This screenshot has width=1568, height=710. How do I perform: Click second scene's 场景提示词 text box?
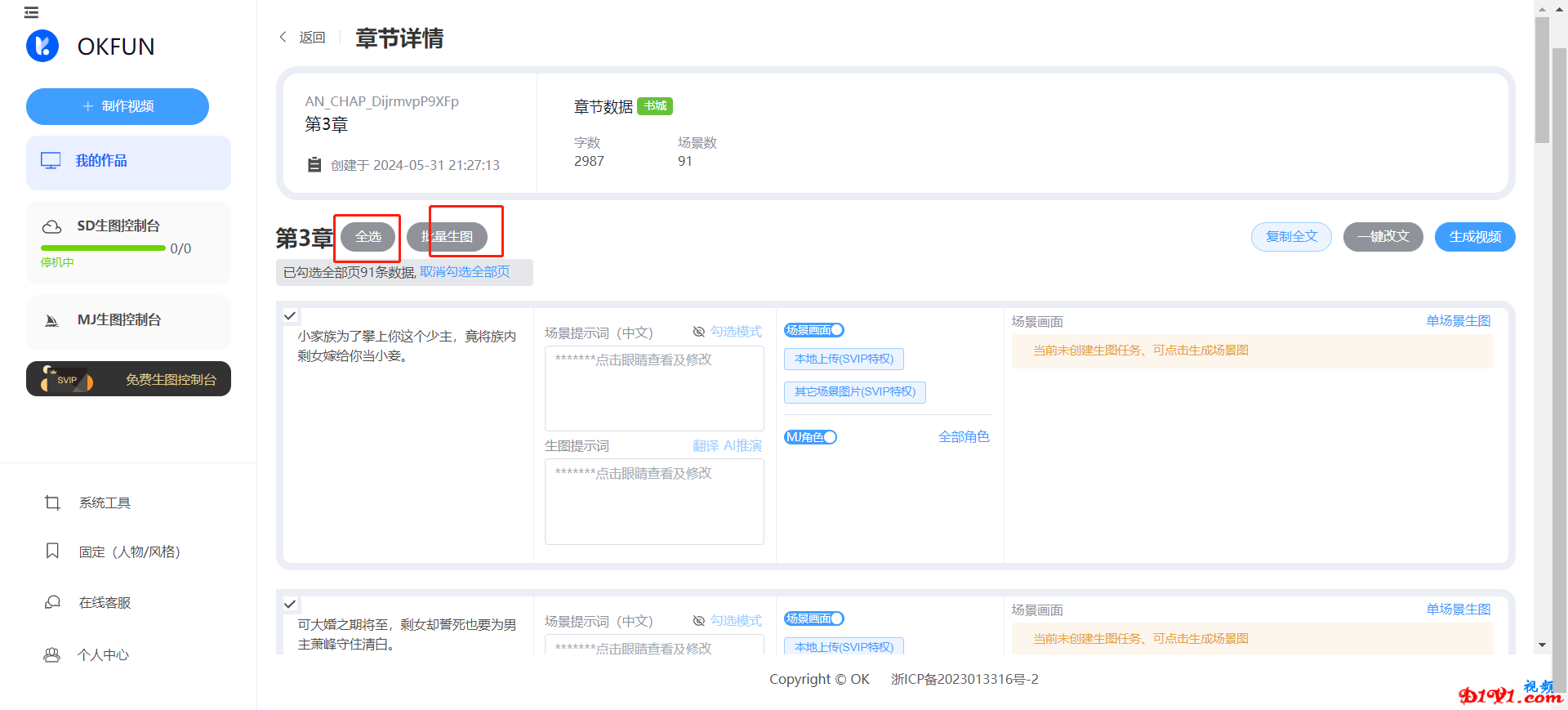654,645
